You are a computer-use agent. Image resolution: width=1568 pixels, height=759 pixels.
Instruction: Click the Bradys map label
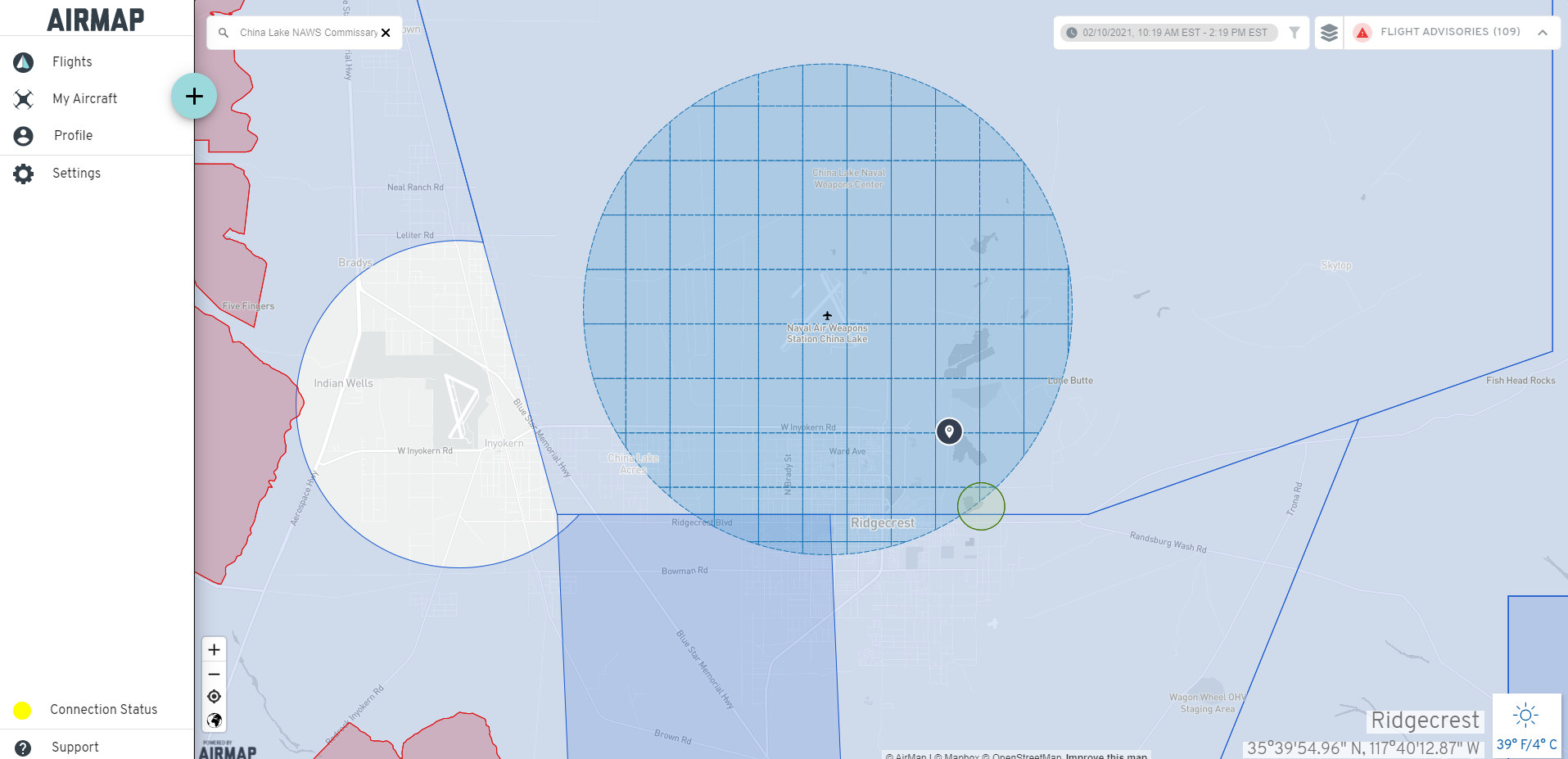[x=355, y=263]
